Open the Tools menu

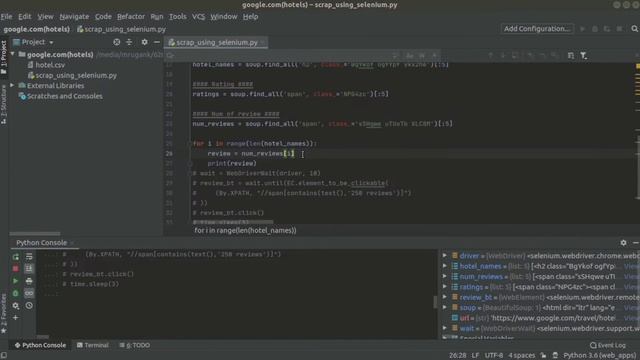click(178, 17)
